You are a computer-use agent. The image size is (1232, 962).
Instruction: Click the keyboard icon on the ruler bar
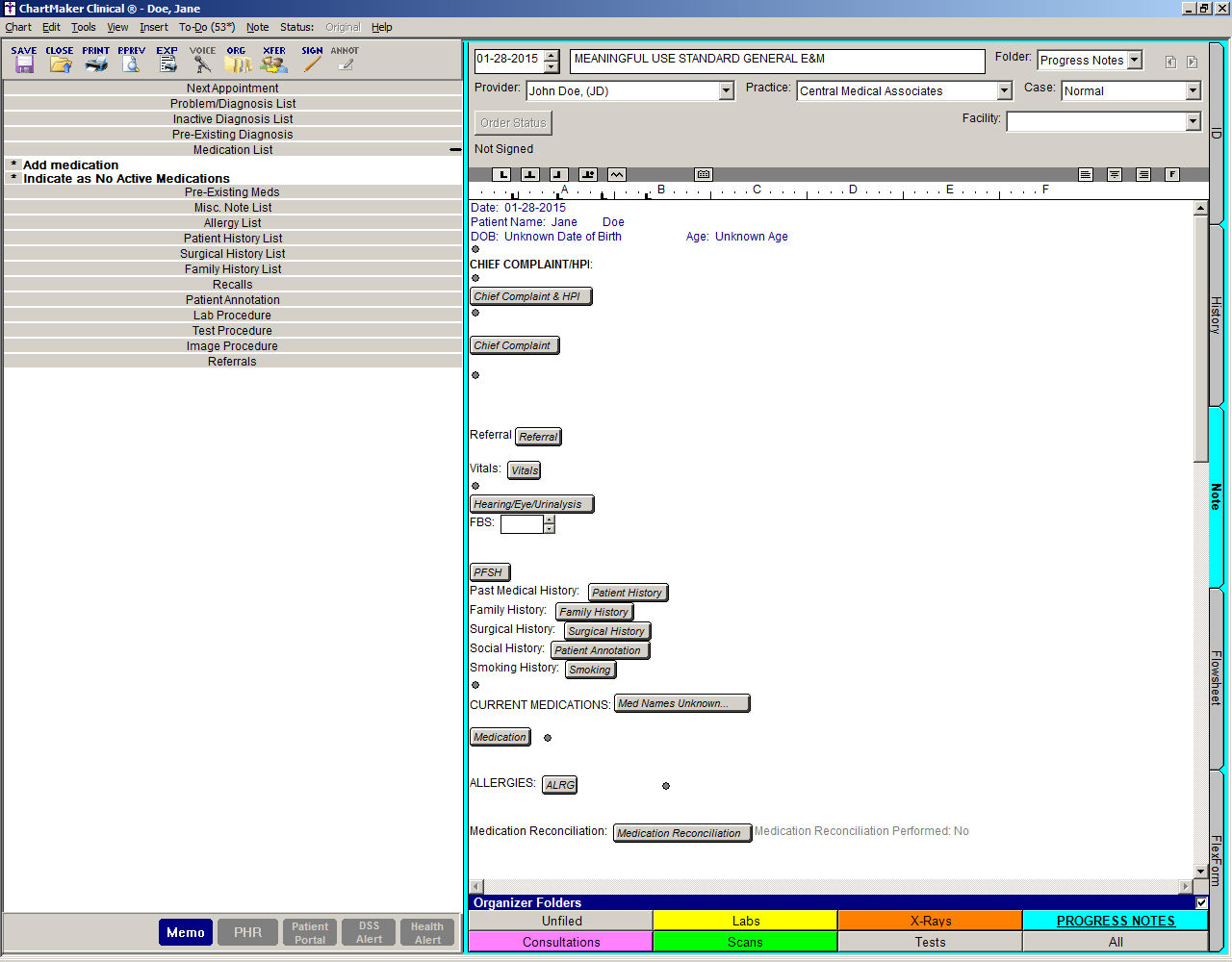704,174
